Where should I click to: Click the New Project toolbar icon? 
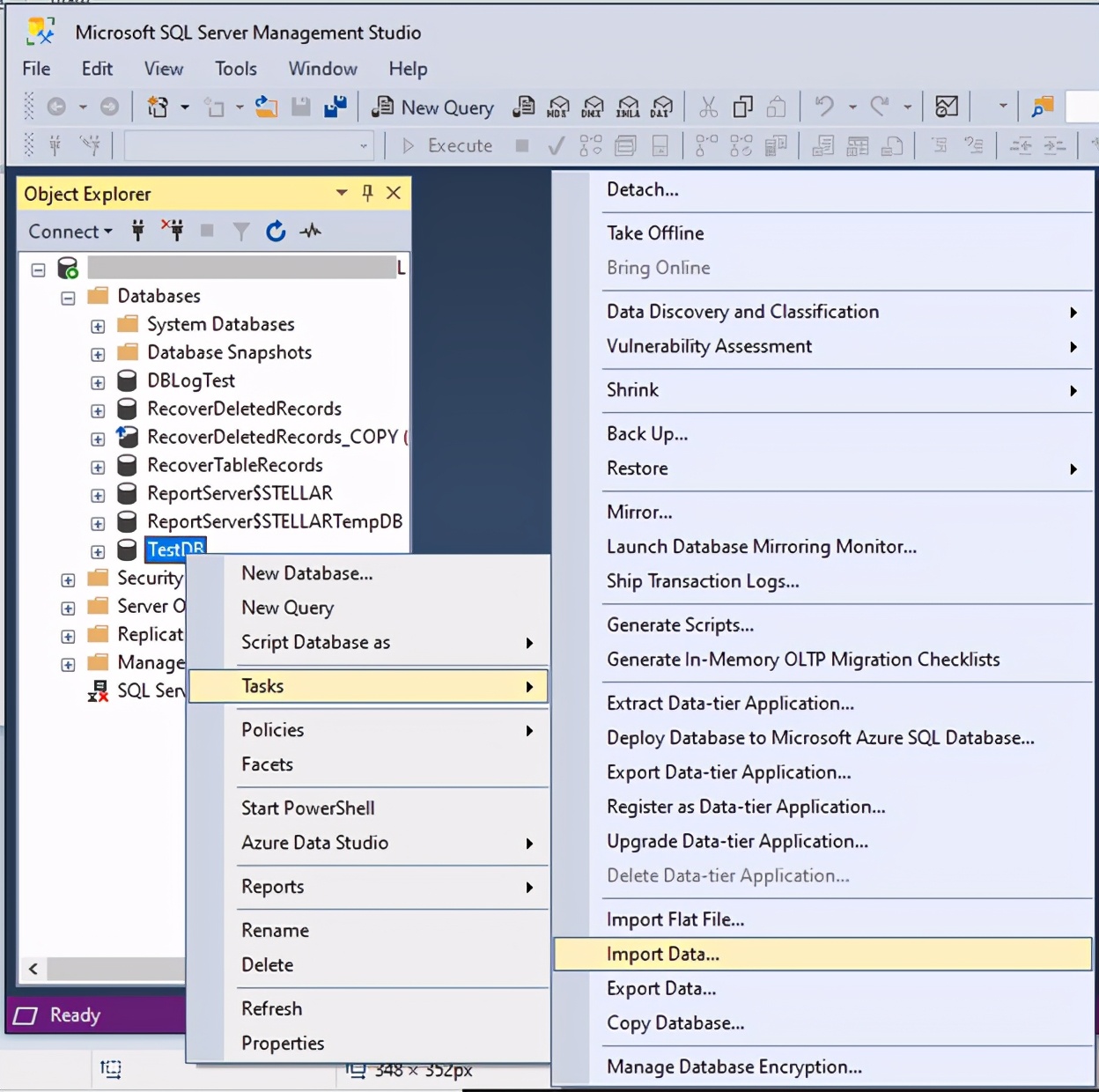(158, 107)
